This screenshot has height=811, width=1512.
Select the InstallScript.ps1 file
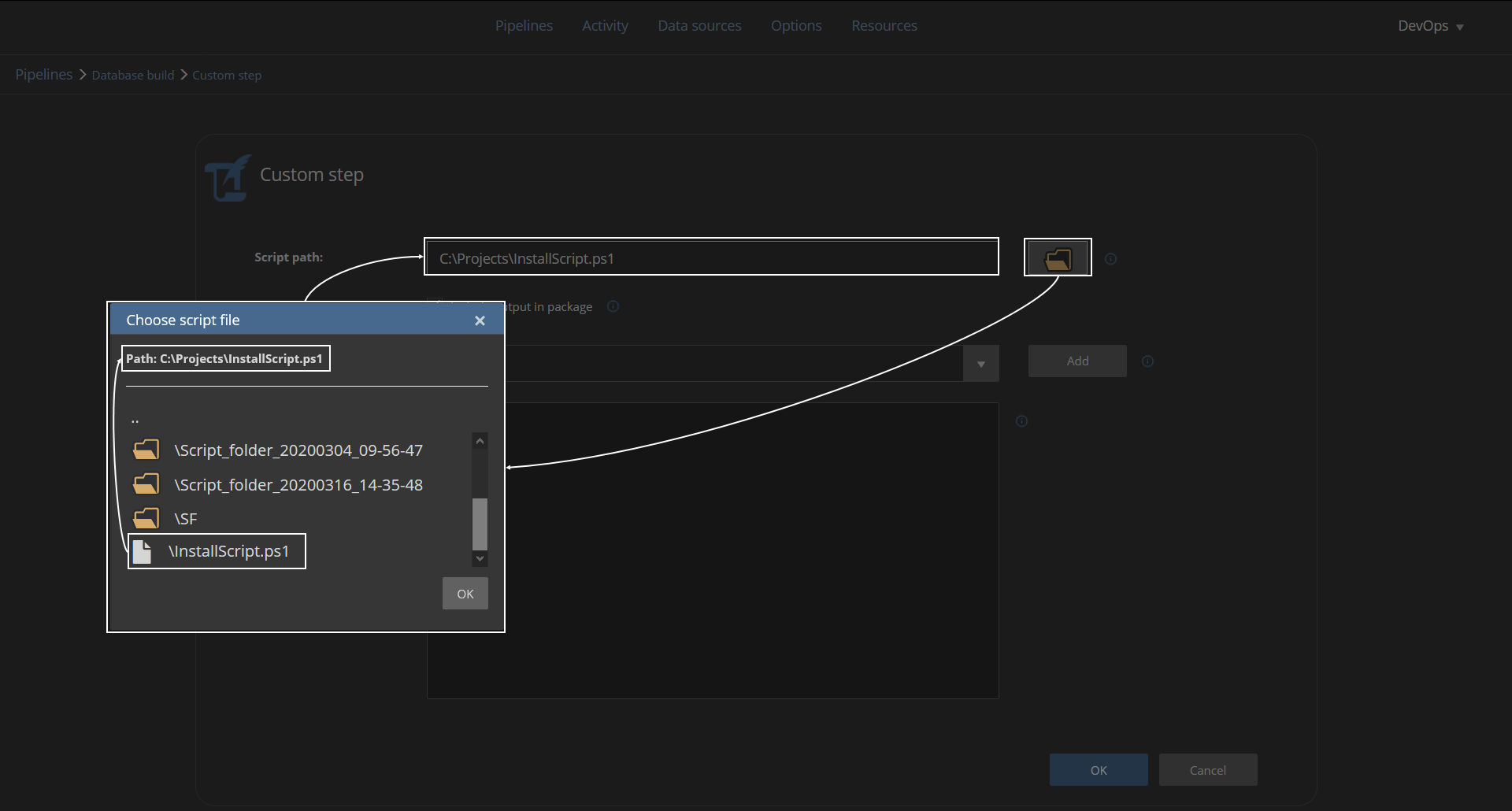coord(228,551)
